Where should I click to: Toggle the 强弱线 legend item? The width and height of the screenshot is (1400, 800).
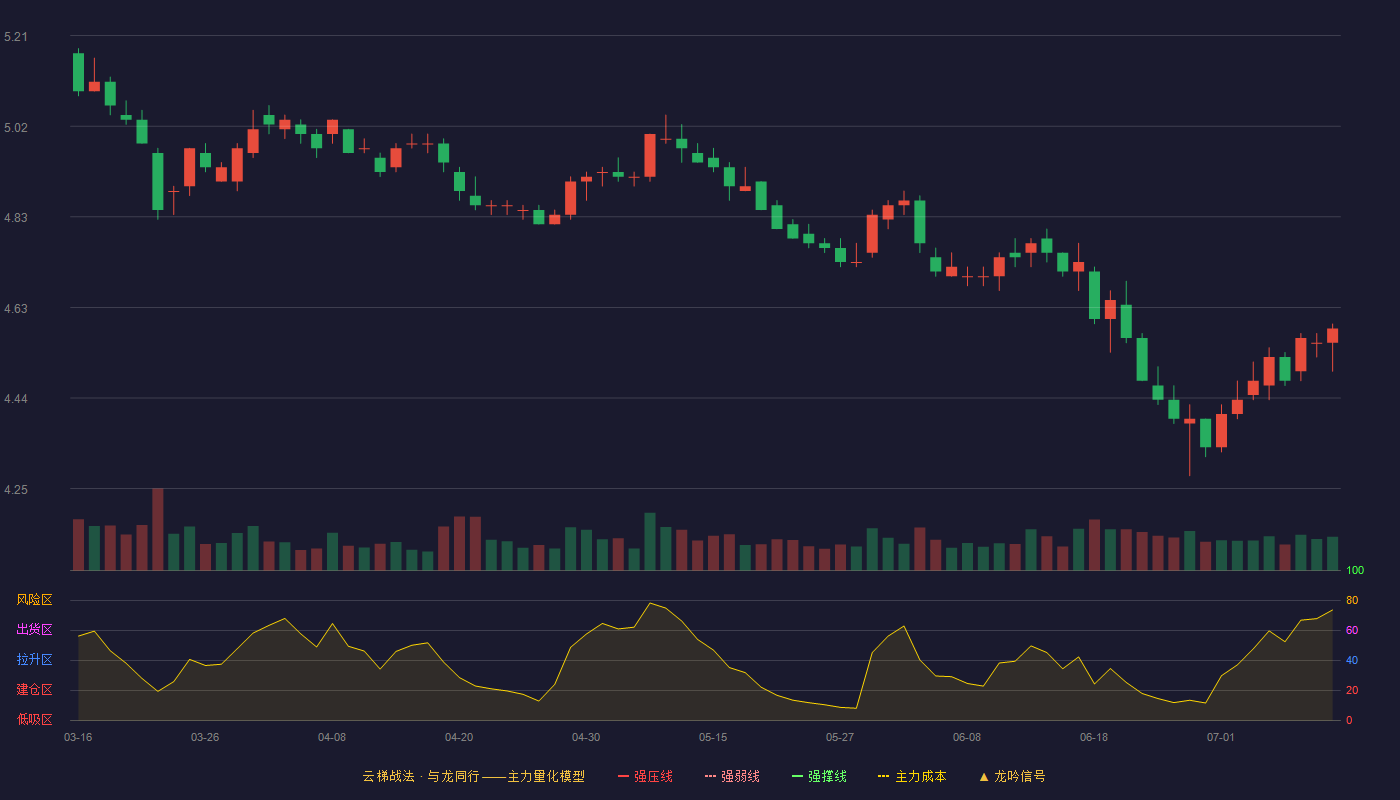click(732, 776)
